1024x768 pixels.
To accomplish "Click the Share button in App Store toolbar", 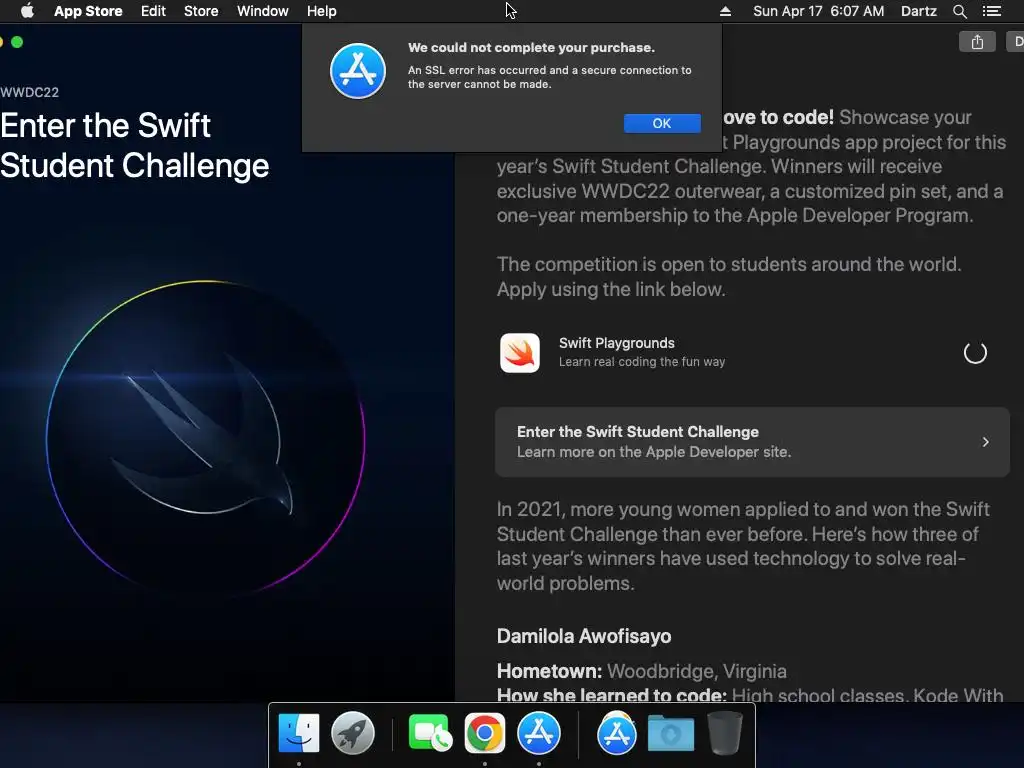I will (977, 42).
